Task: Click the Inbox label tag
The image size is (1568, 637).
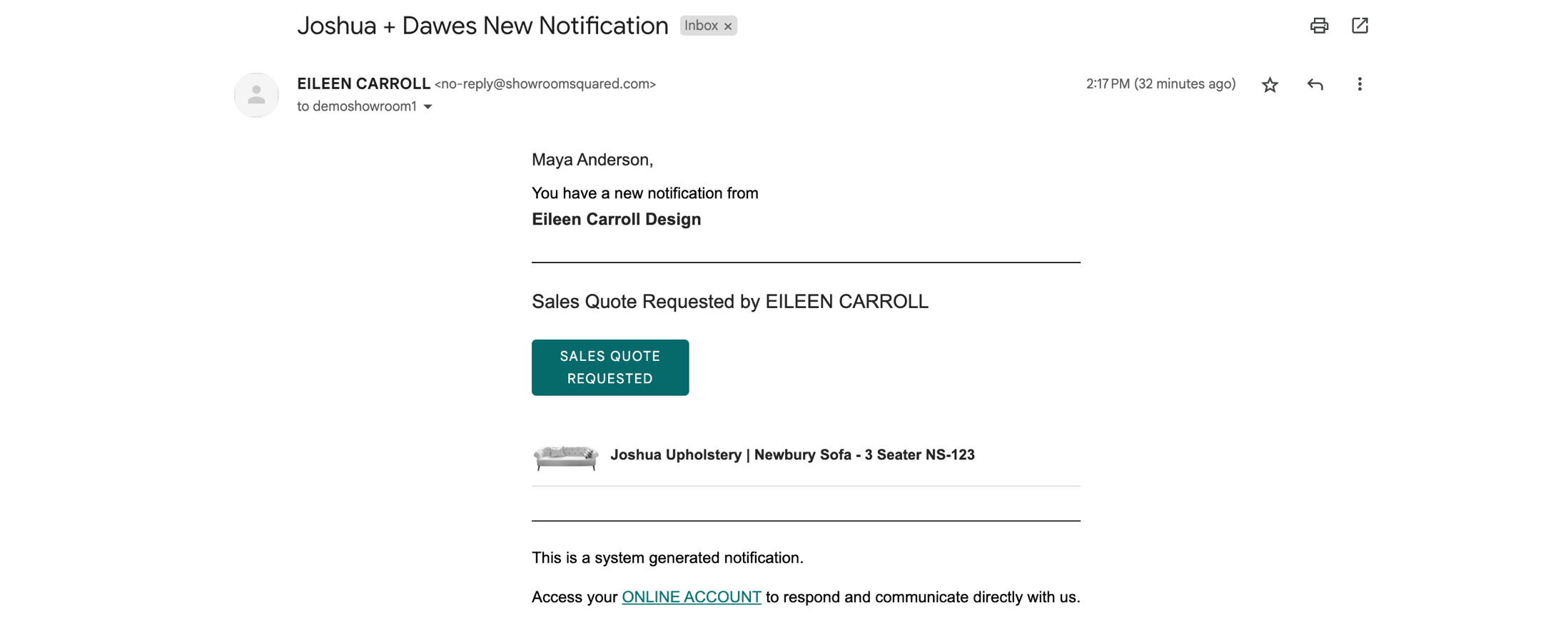Action: (x=701, y=26)
